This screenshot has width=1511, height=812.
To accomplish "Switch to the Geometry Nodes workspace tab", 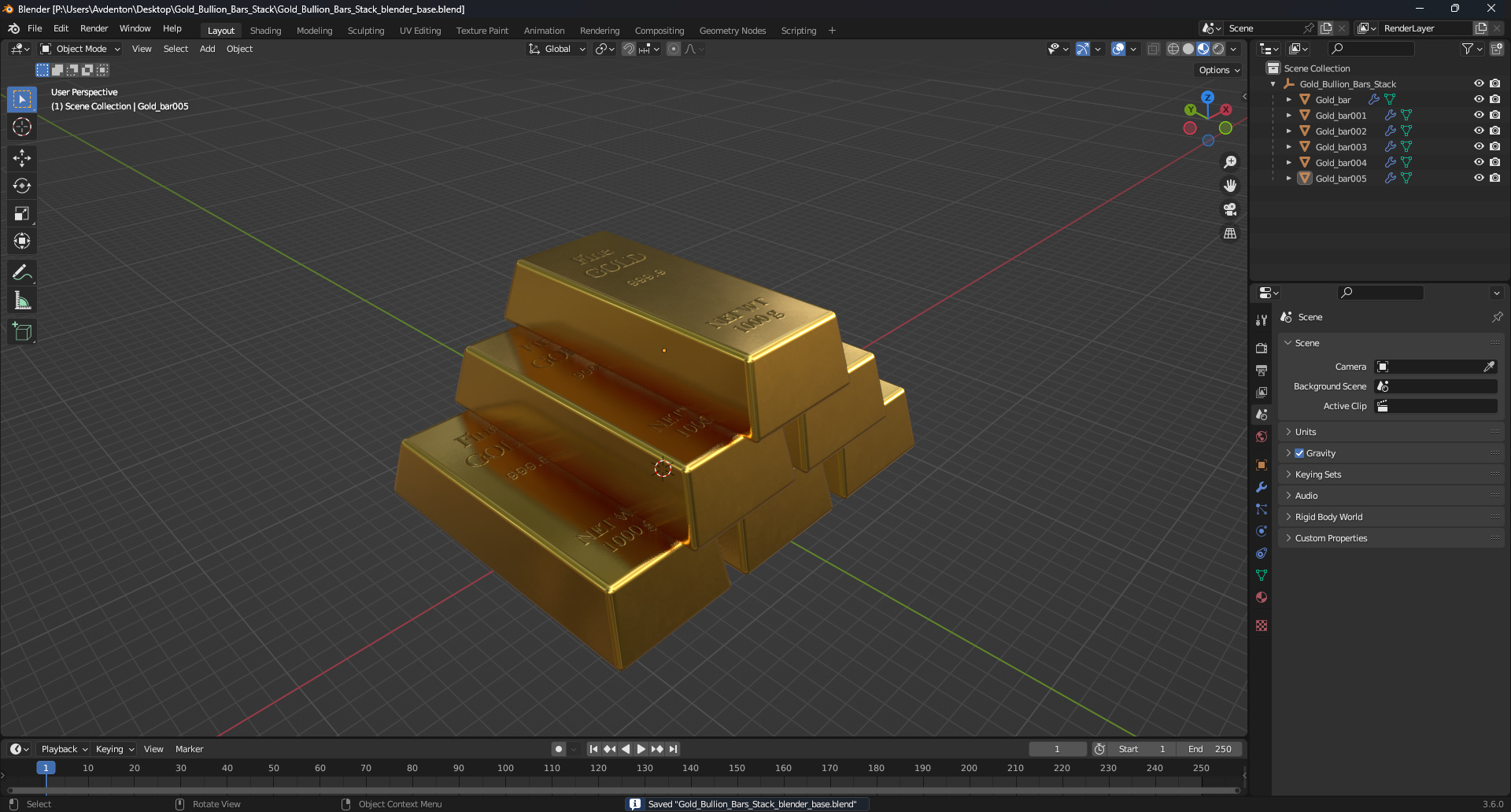I will point(733,31).
